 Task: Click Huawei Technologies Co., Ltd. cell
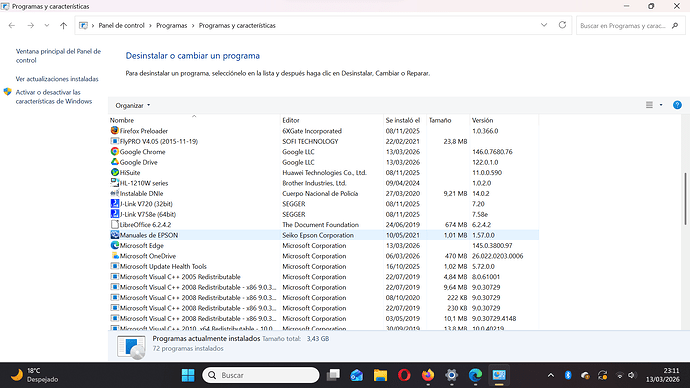coord(324,172)
